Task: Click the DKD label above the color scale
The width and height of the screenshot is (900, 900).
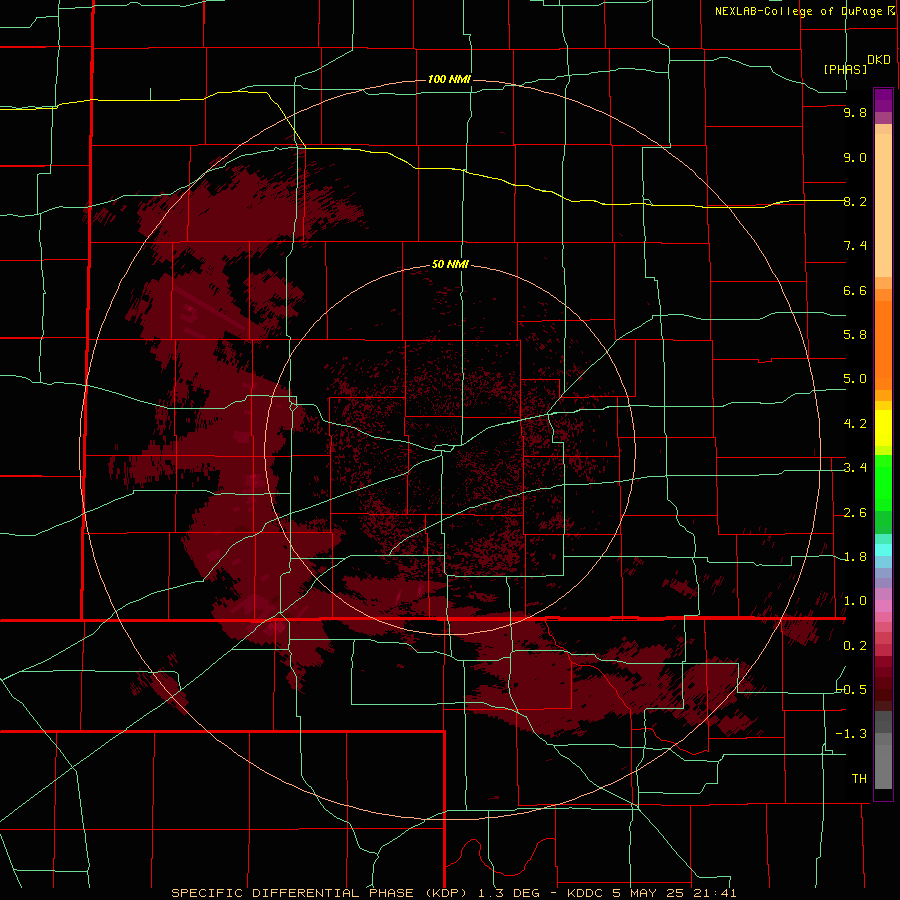Action: [x=878, y=60]
